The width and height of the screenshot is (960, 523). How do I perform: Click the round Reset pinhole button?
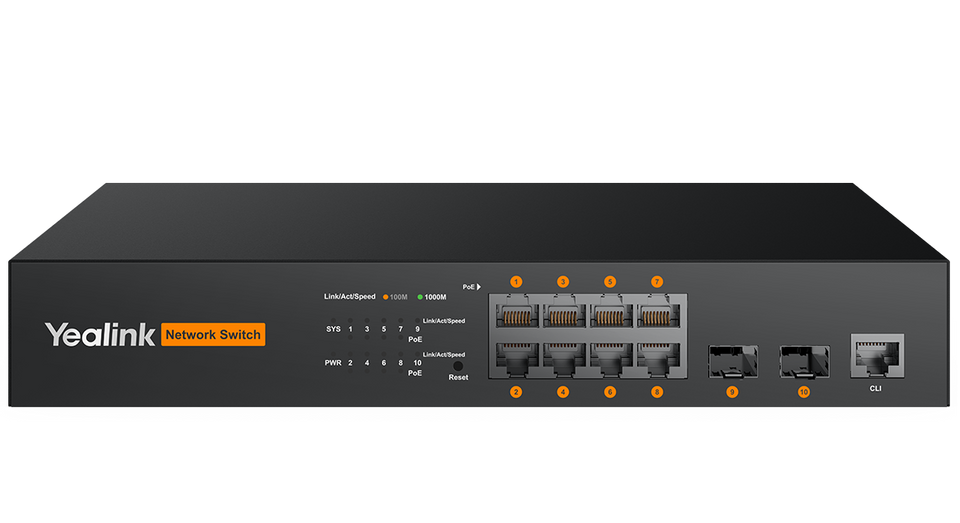click(457, 366)
